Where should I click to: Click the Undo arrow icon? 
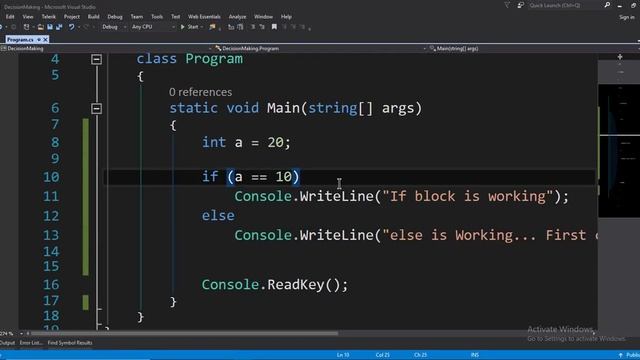pos(71,27)
